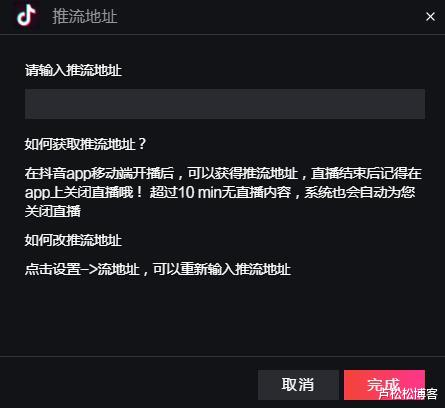Click the last paragraph line 关闭直播
Viewport: 445px width, 408px height.
53,211
